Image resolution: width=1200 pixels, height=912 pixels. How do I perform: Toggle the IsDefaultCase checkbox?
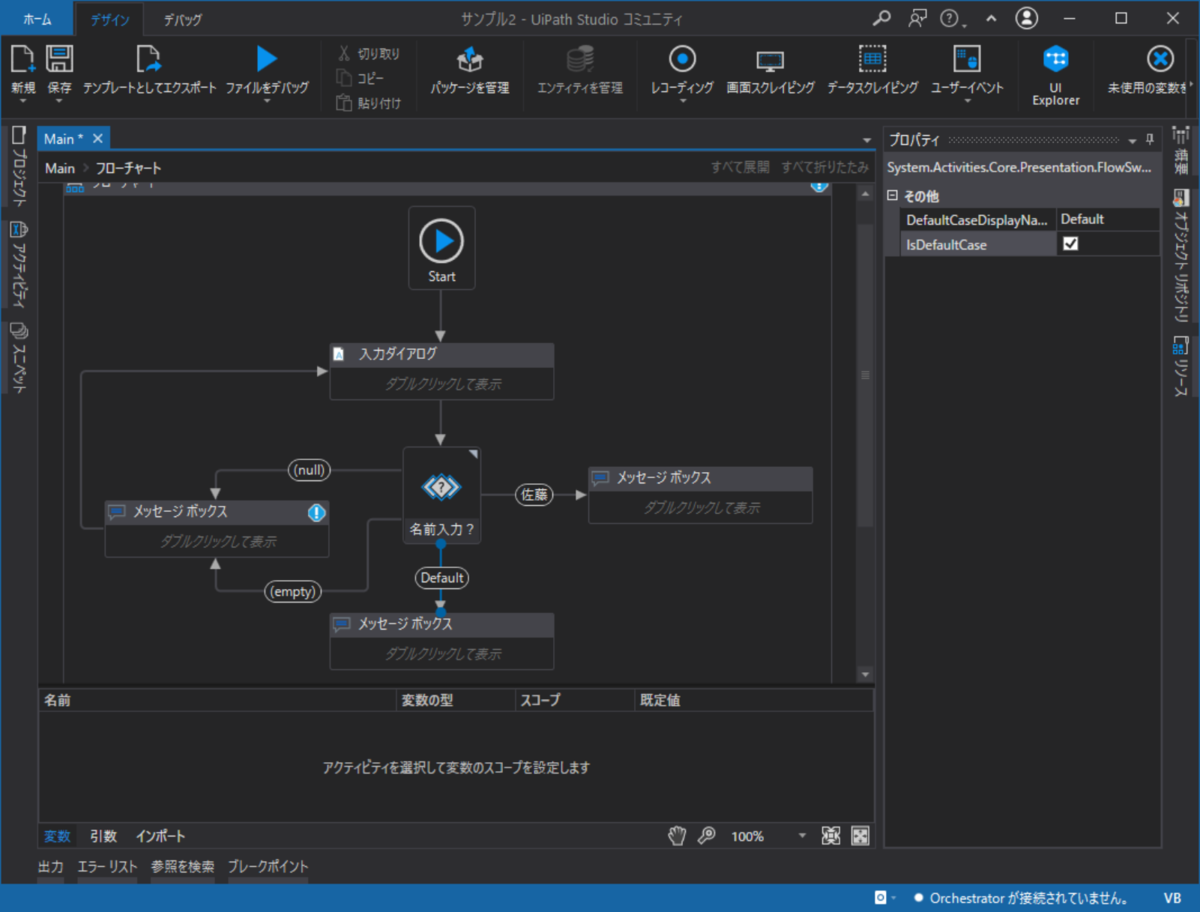[1071, 244]
